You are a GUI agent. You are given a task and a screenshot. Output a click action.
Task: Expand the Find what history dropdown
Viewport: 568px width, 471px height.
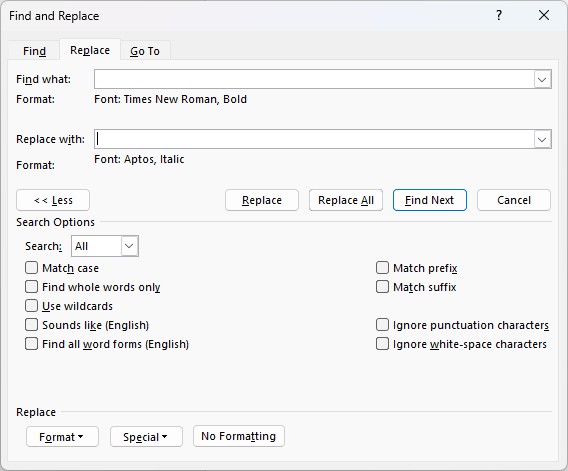click(x=542, y=79)
